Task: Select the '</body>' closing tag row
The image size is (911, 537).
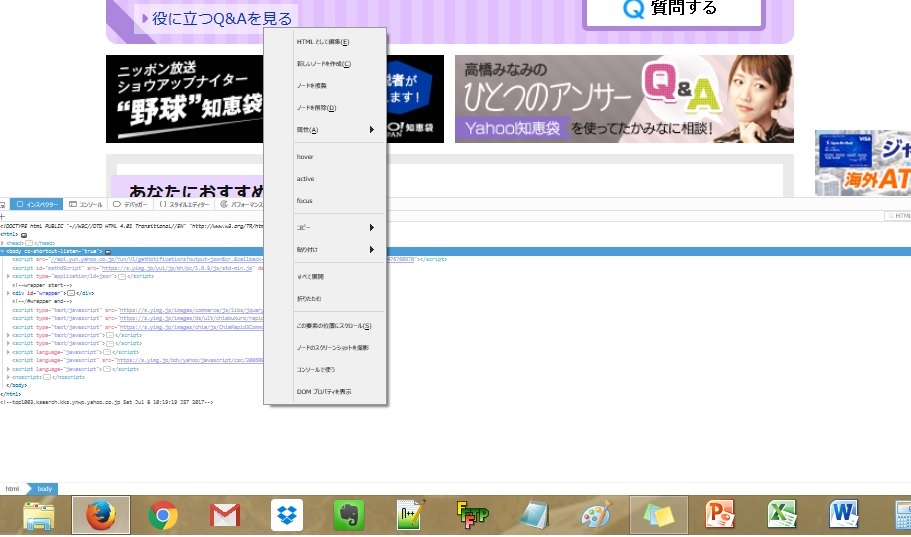Action: click(16, 386)
